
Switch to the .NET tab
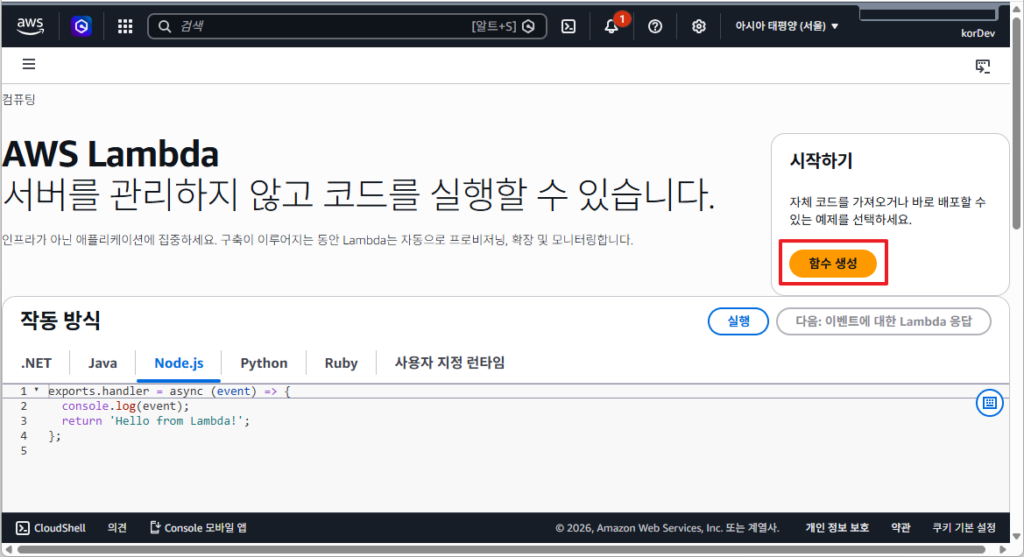click(x=36, y=363)
